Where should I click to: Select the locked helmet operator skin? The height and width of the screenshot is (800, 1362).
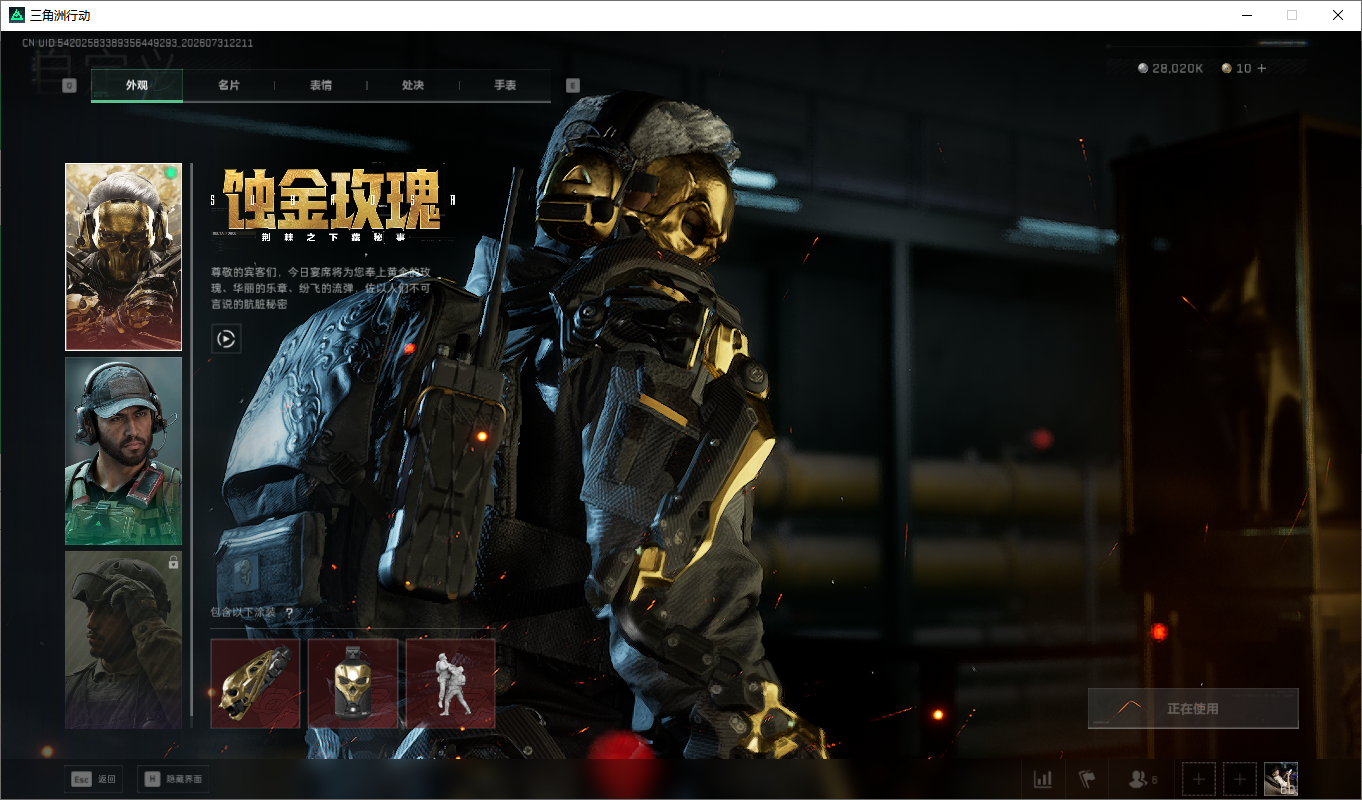[124, 640]
